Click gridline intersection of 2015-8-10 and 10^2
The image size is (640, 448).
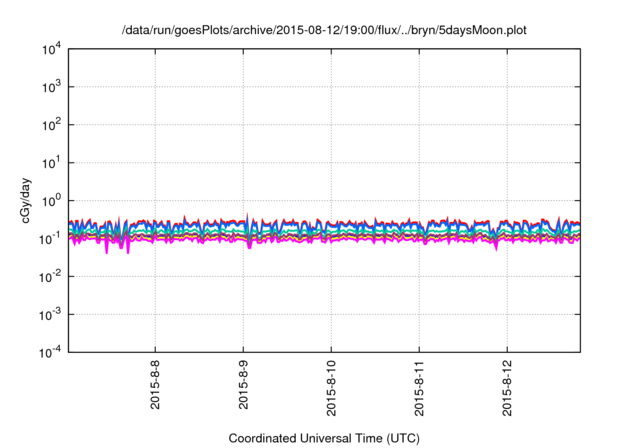331,125
